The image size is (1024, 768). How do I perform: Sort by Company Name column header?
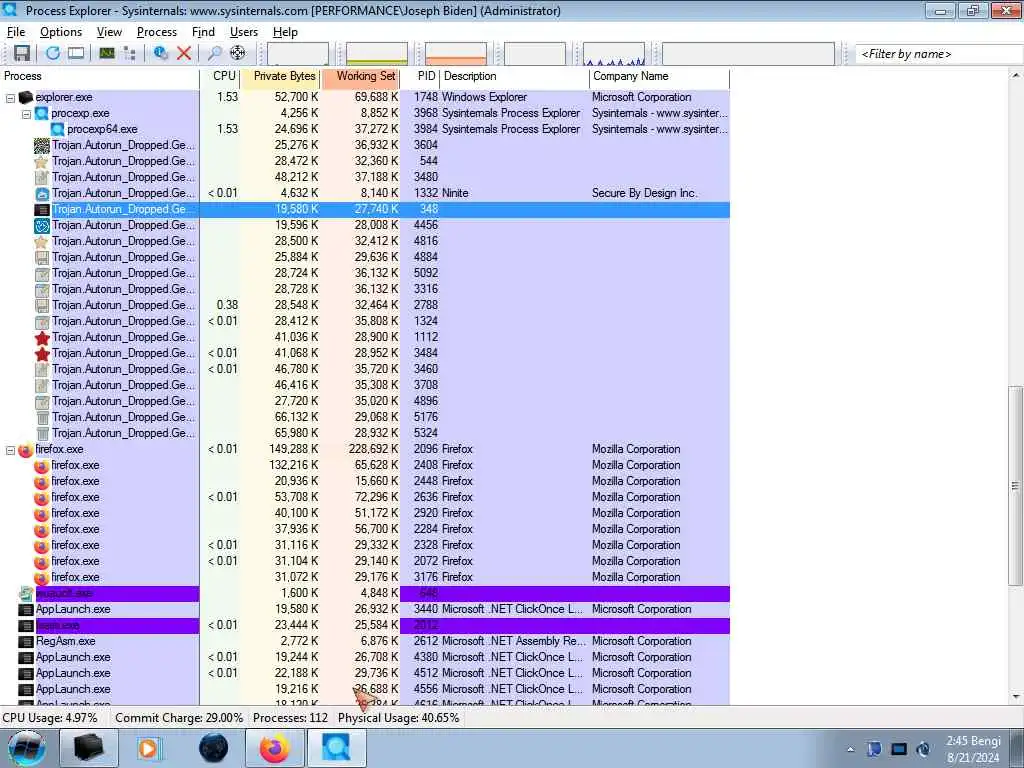659,76
